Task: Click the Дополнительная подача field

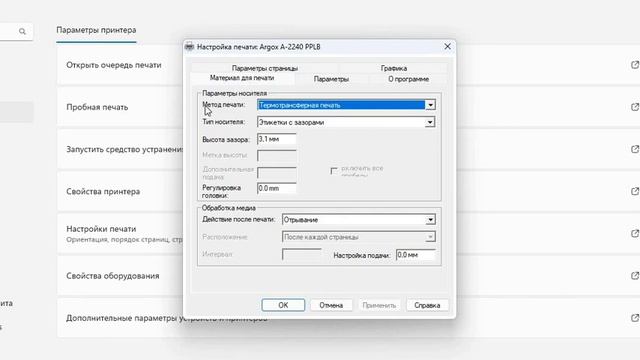Action: [277, 173]
